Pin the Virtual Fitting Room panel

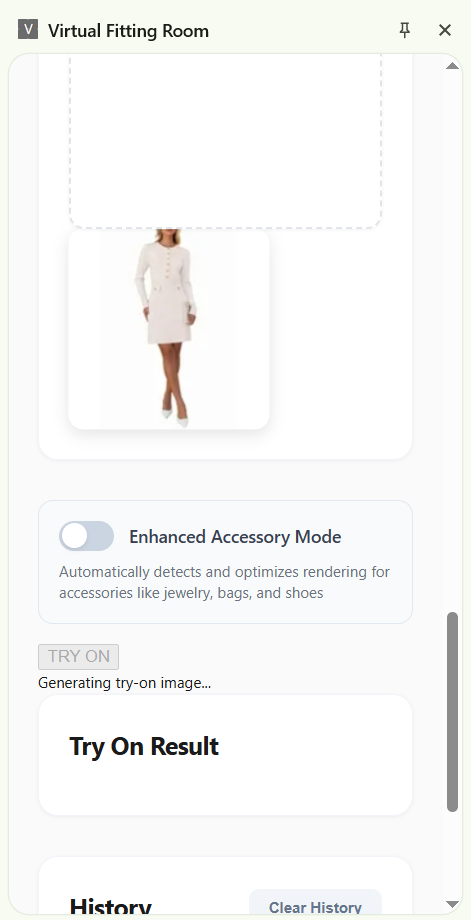(x=405, y=30)
